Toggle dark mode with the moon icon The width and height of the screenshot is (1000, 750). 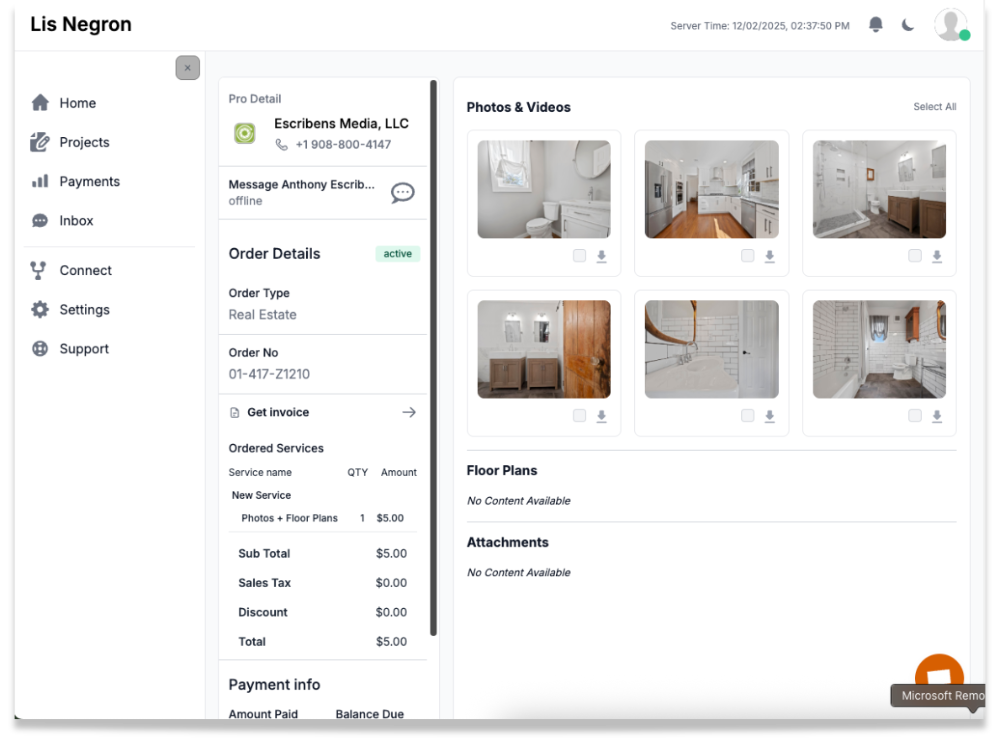point(907,24)
